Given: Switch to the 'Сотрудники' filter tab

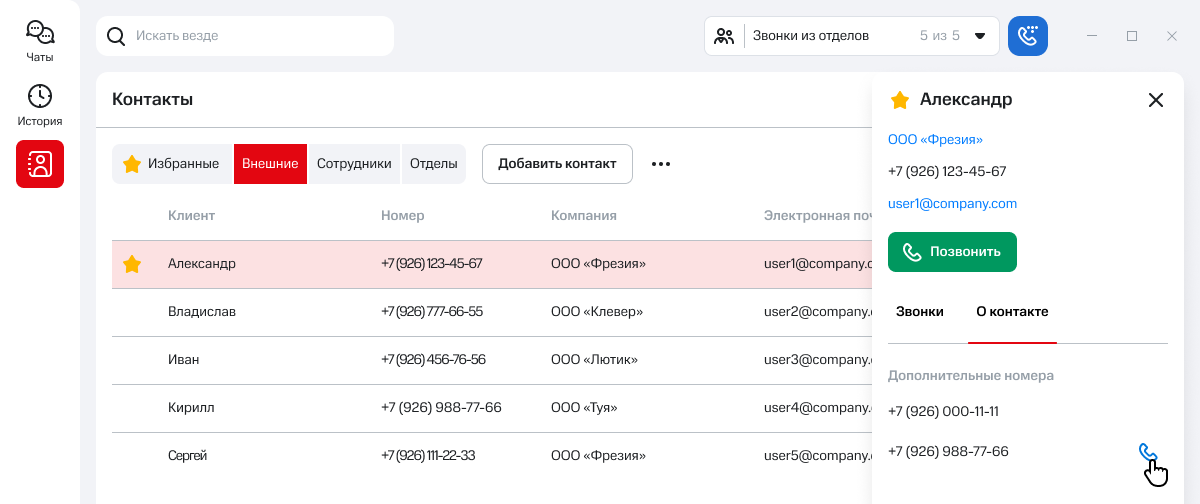Looking at the screenshot, I should 354,164.
